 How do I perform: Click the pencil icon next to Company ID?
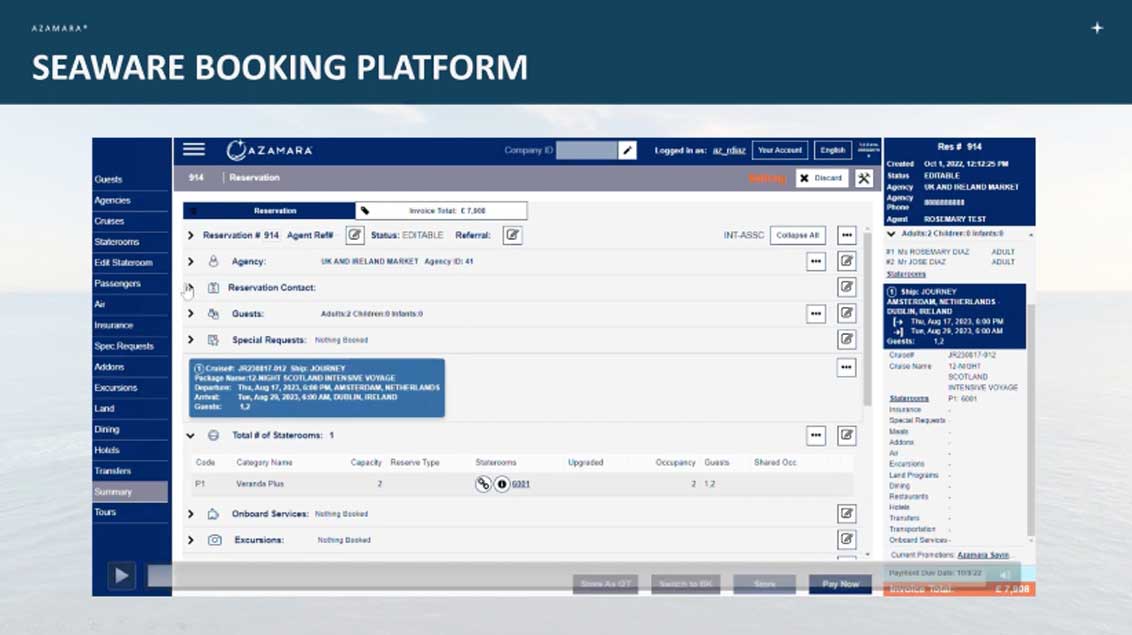[x=627, y=150]
